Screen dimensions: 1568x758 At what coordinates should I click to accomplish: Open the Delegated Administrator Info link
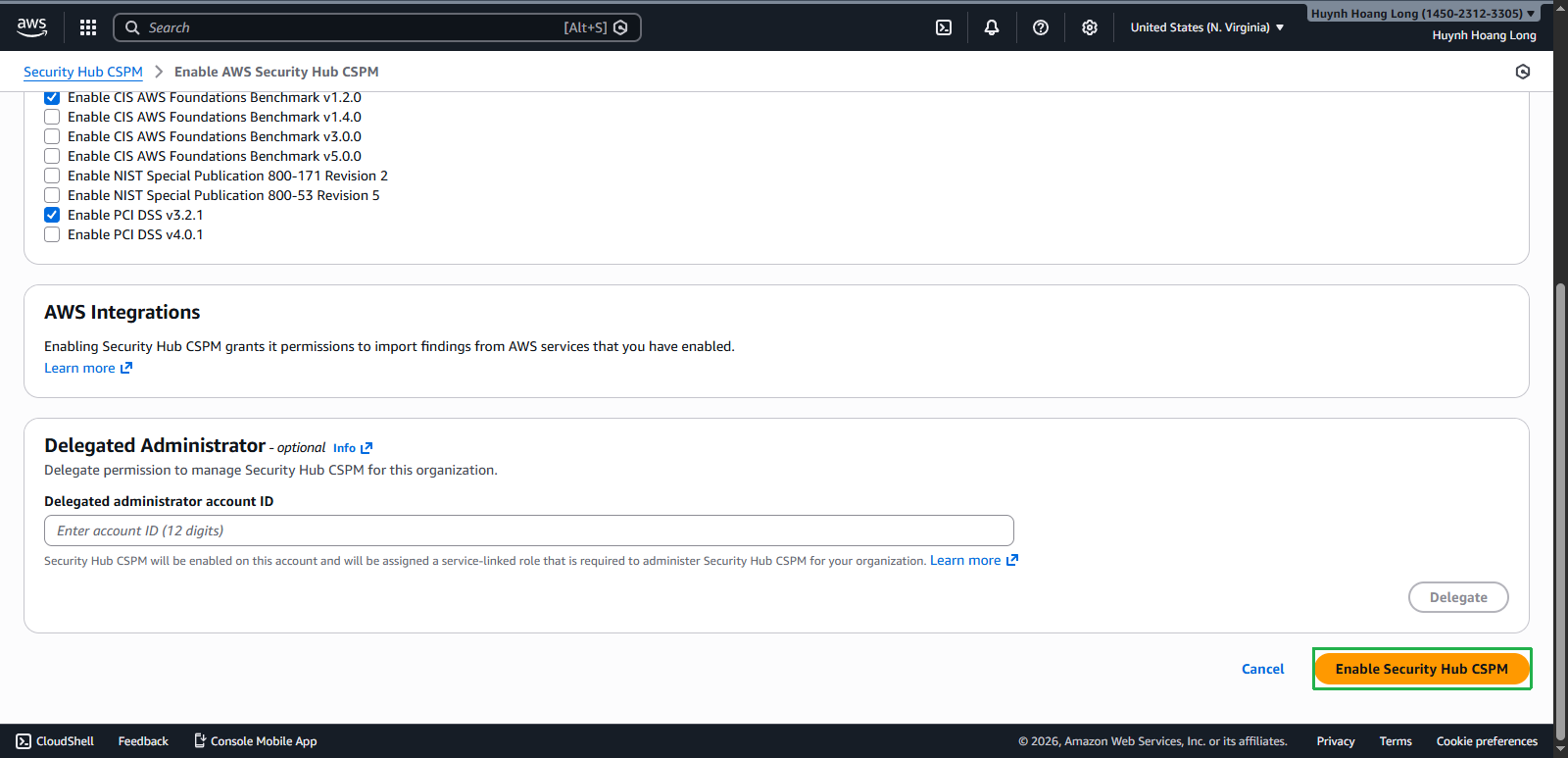point(352,448)
